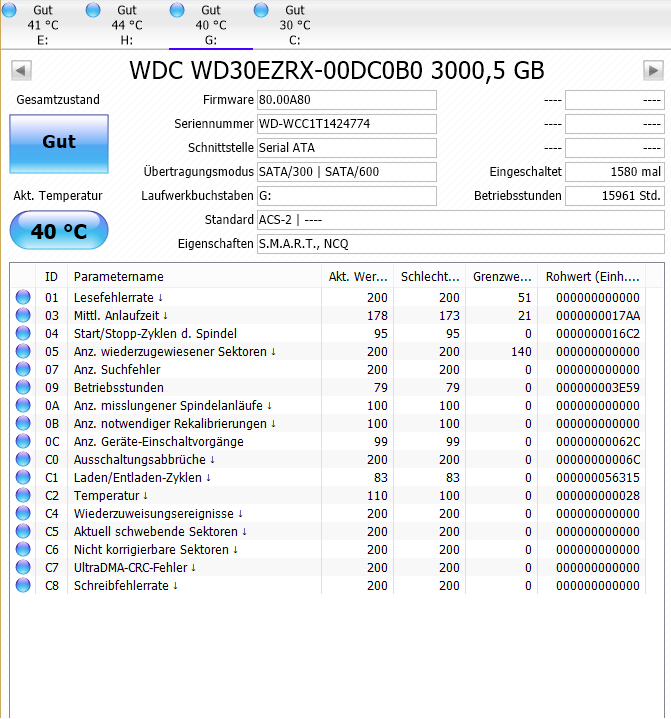671x719 pixels.
Task: Click the Gut health status button
Action: pyautogui.click(x=59, y=144)
